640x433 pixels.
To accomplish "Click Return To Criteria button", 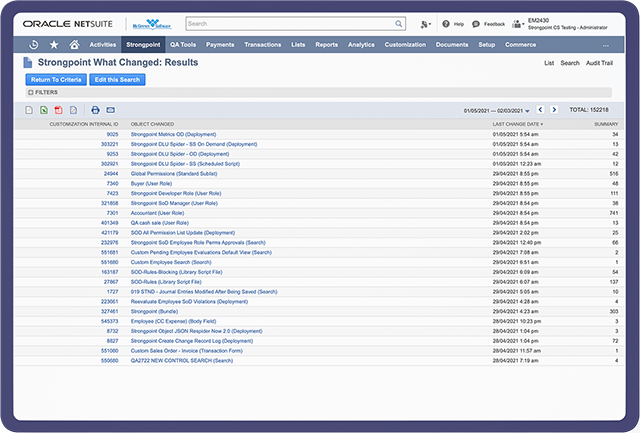I will [x=55, y=78].
